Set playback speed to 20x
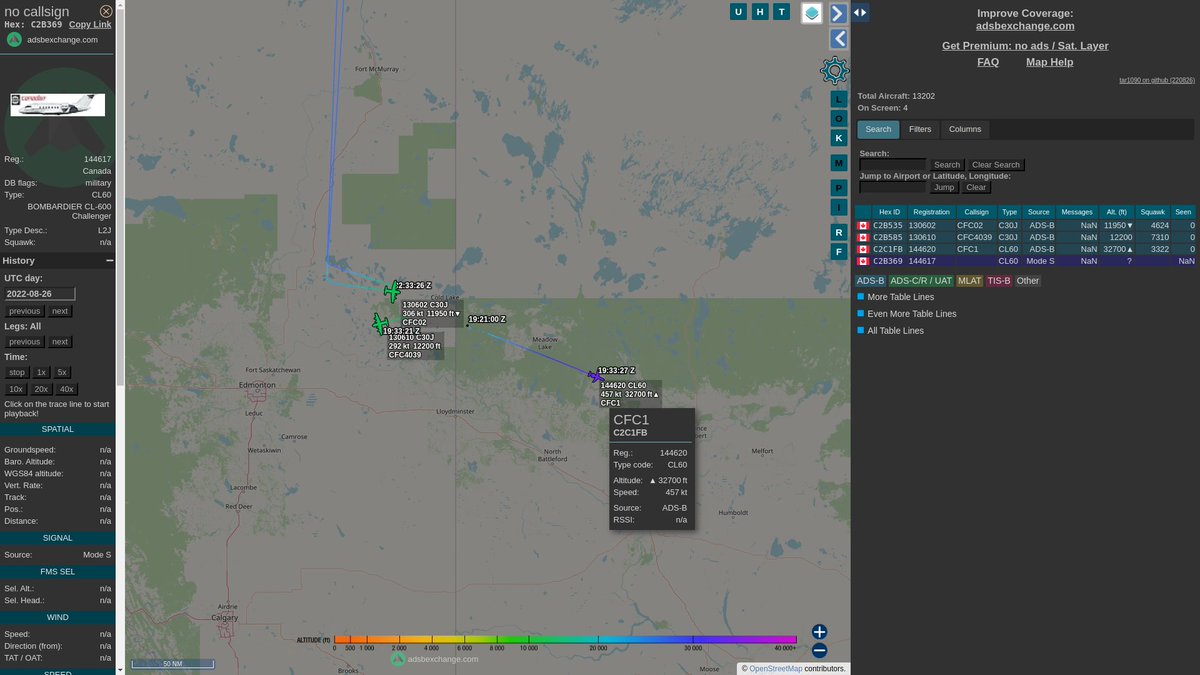The image size is (1200, 675). [x=41, y=389]
